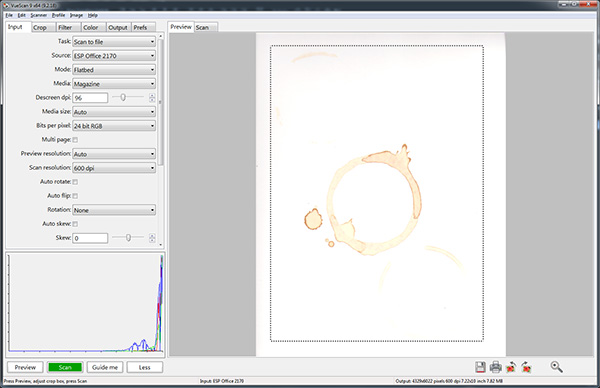Rotate the image left with the toolbar icon
600x388 pixels.
[511, 367]
